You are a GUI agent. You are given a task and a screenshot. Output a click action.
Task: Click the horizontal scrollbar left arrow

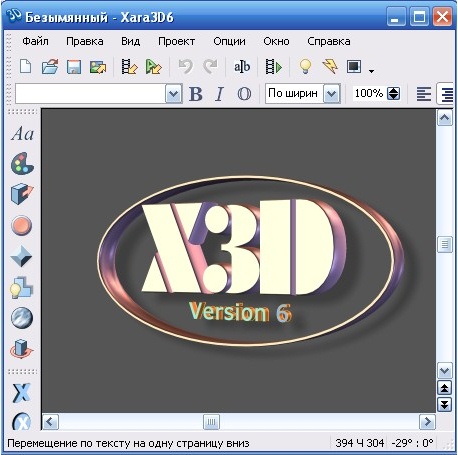click(51, 422)
